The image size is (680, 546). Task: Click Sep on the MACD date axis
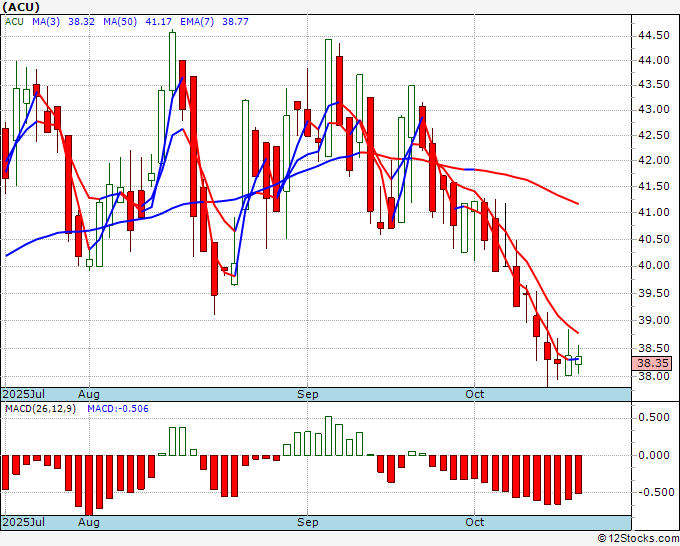point(307,523)
